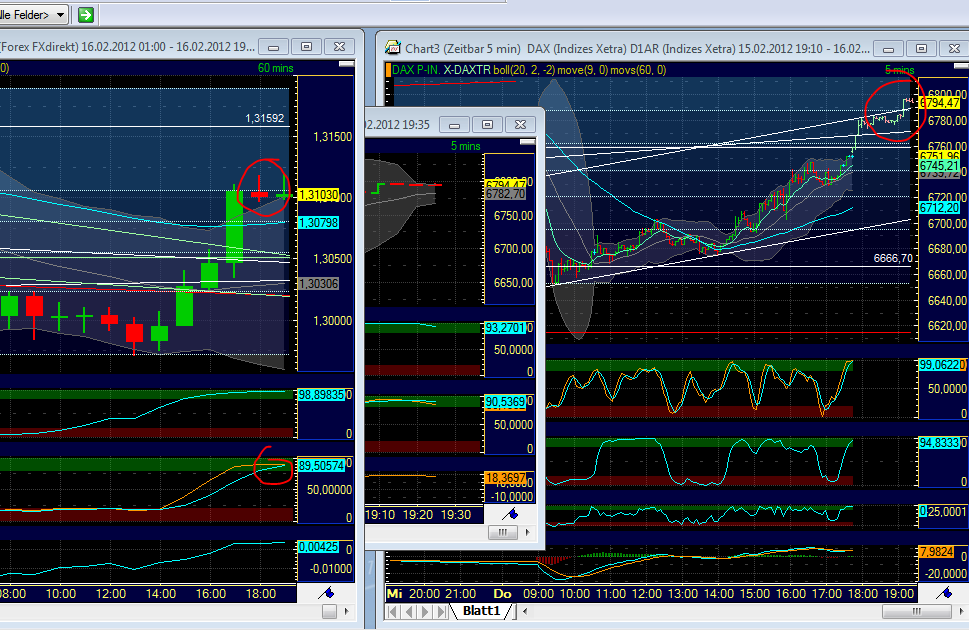Click the collapse bar icon in Forex chart
This screenshot has width=969, height=631.
347,64
